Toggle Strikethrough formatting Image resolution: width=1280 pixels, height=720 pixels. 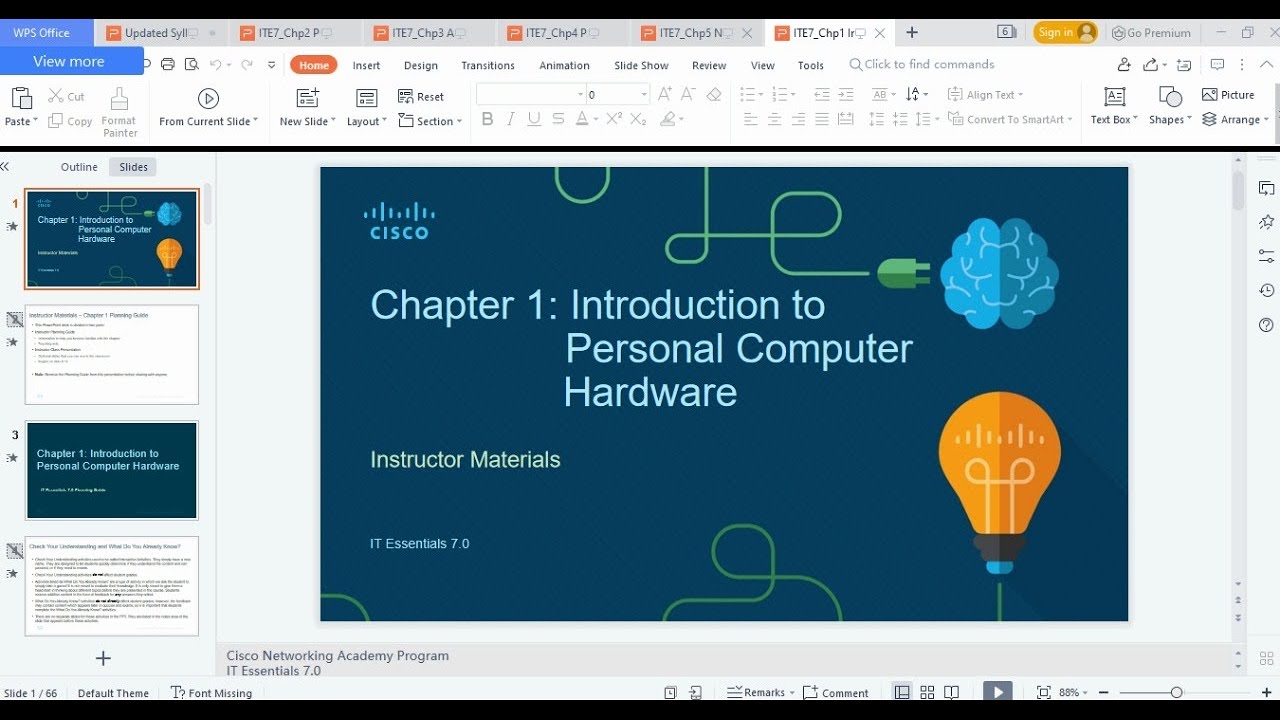tap(558, 119)
